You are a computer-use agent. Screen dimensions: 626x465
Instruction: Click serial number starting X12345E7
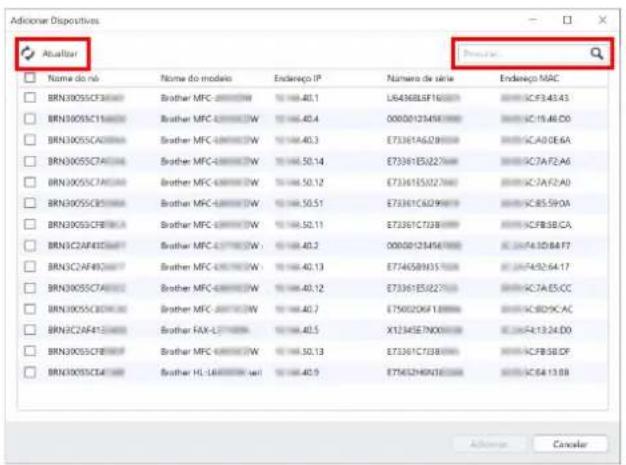(424, 330)
